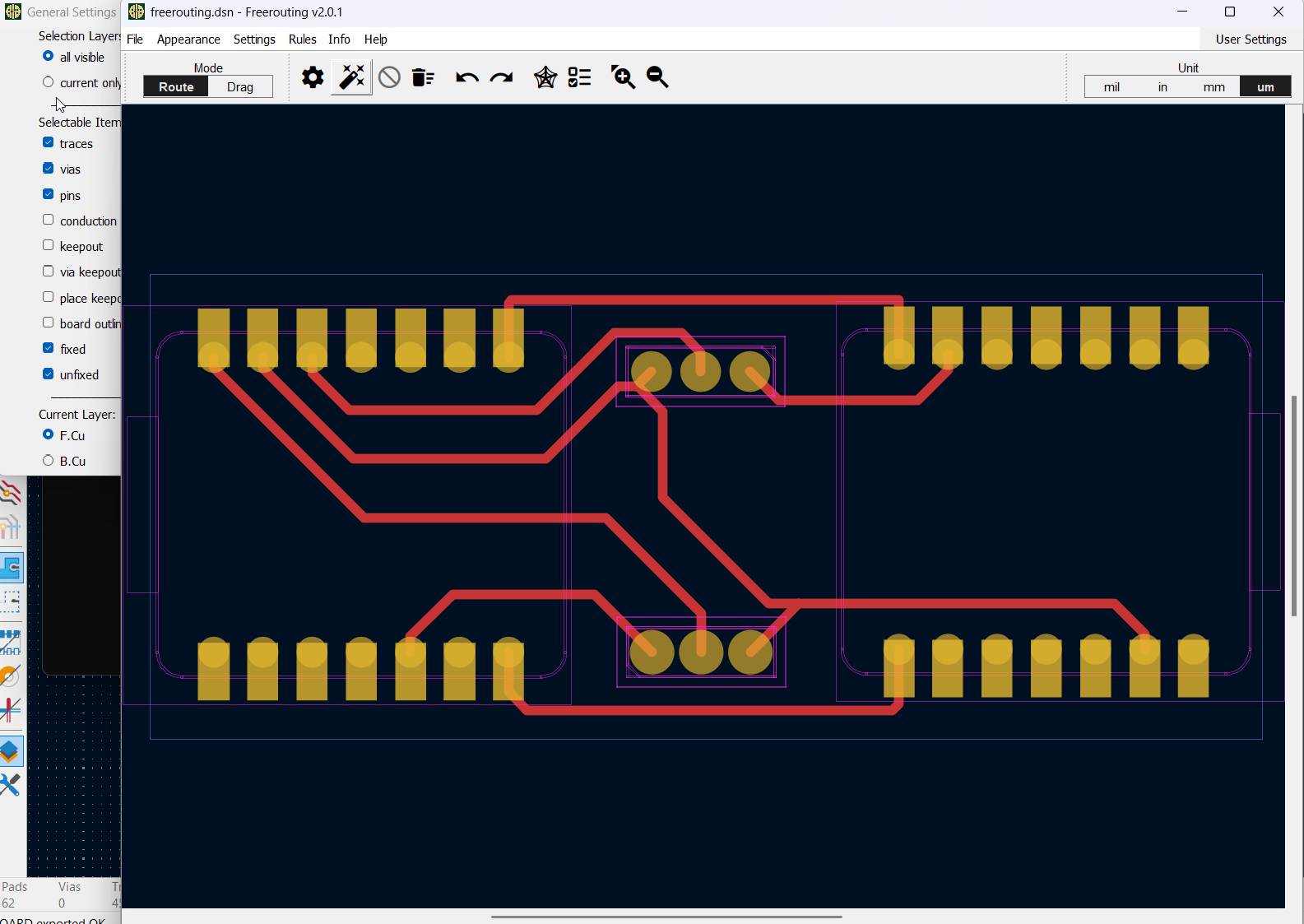Viewport: 1304px width, 924px height.
Task: Click the "Mode" label in the toolbar
Action: (208, 67)
